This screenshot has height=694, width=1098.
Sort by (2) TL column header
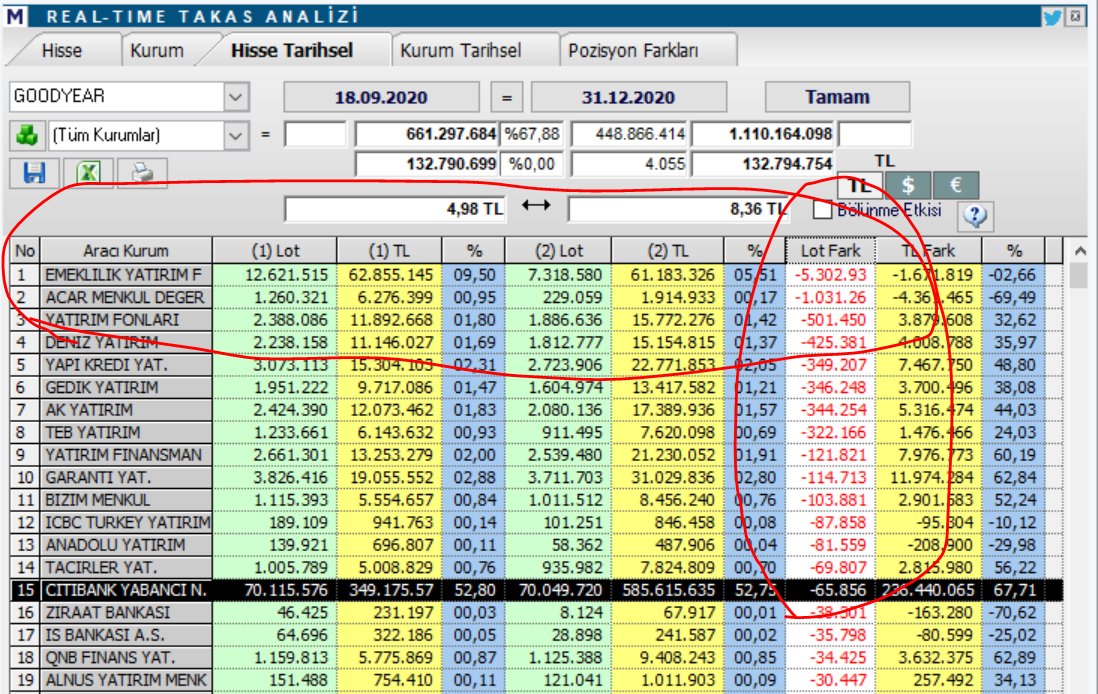667,251
